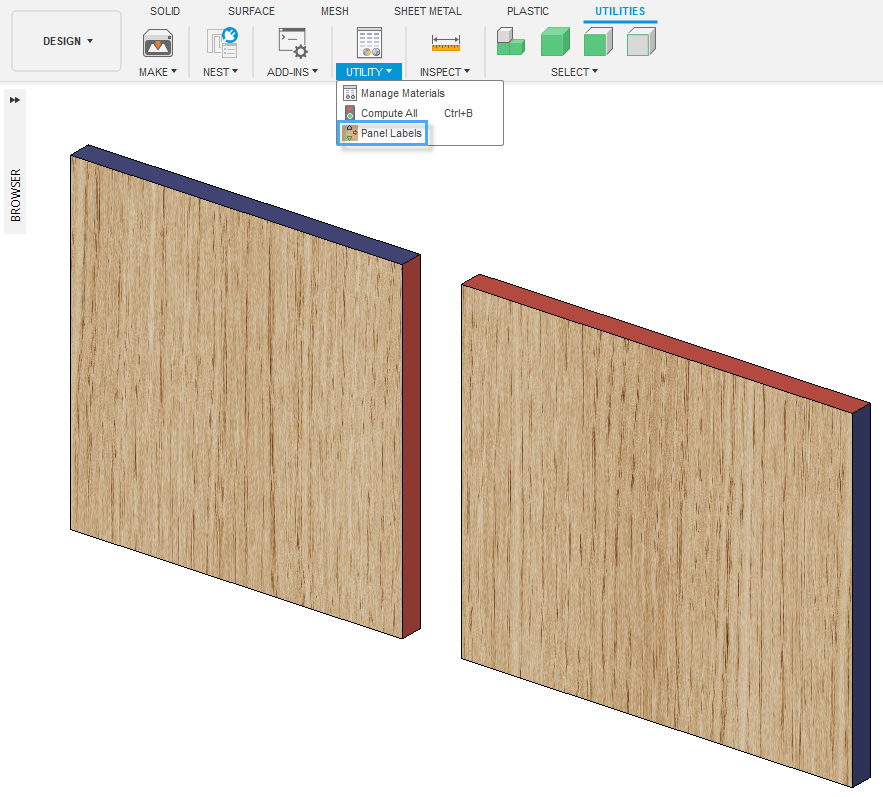Click the fully green cube selection icon
The height and width of the screenshot is (797, 883).
[555, 42]
